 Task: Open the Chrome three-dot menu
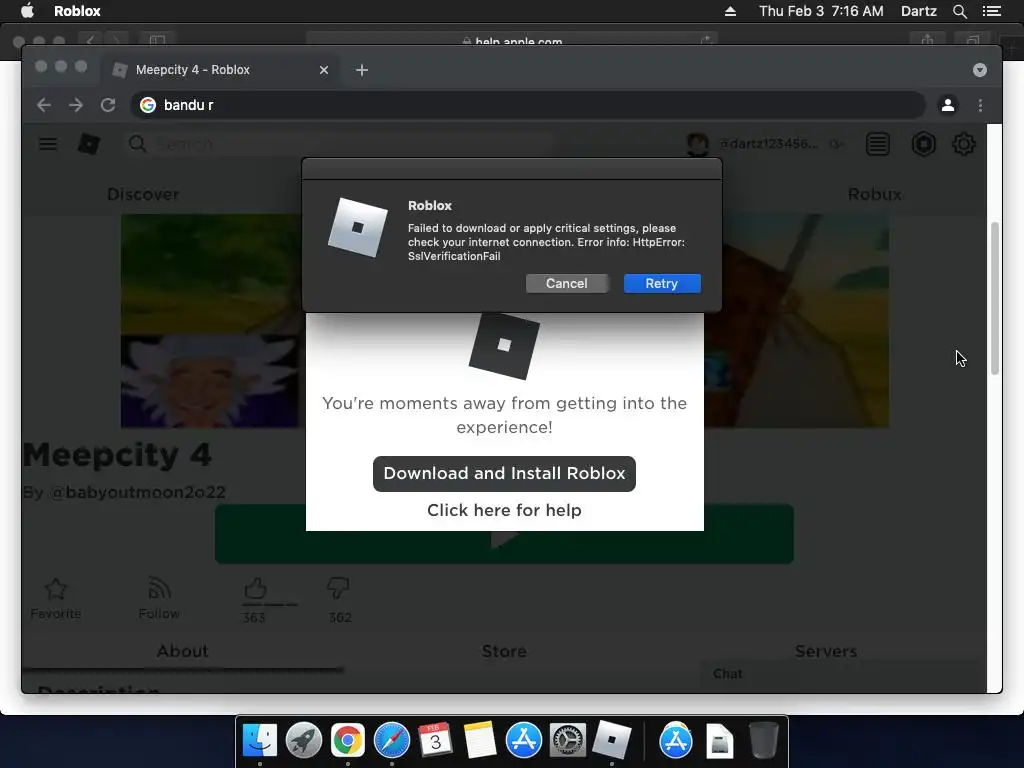click(x=980, y=105)
